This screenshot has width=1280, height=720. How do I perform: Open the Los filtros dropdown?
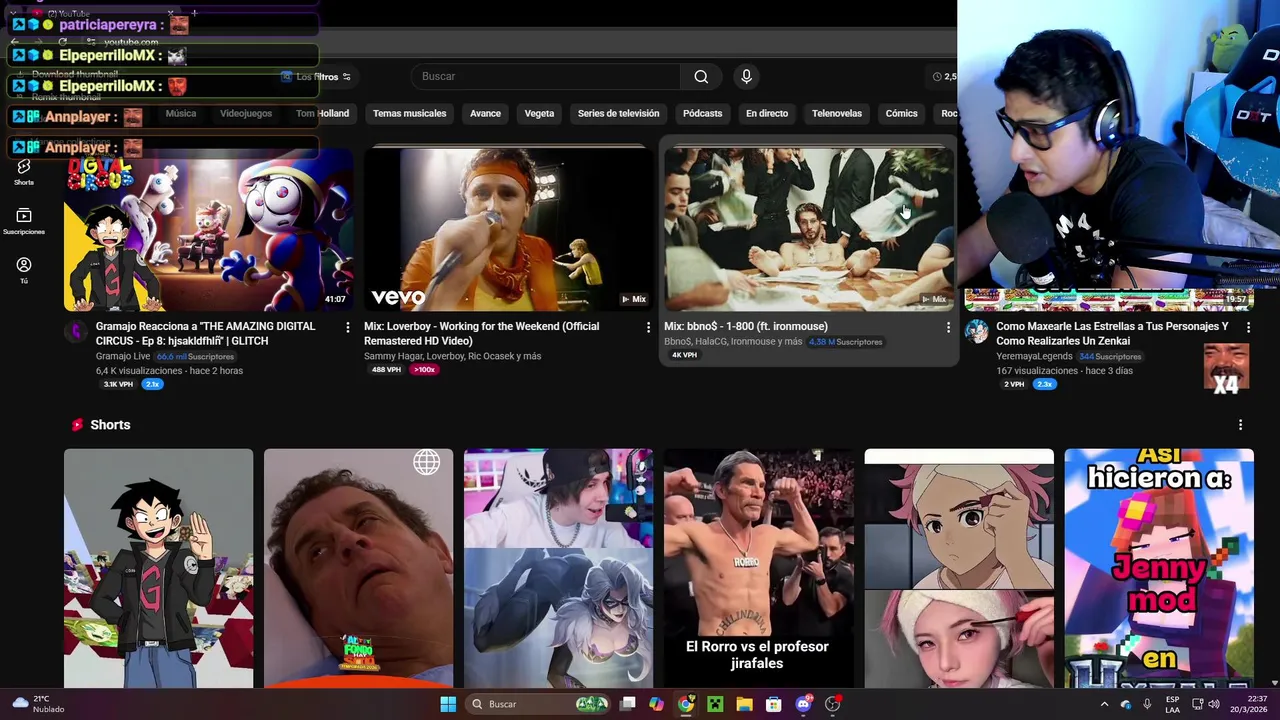[317, 77]
